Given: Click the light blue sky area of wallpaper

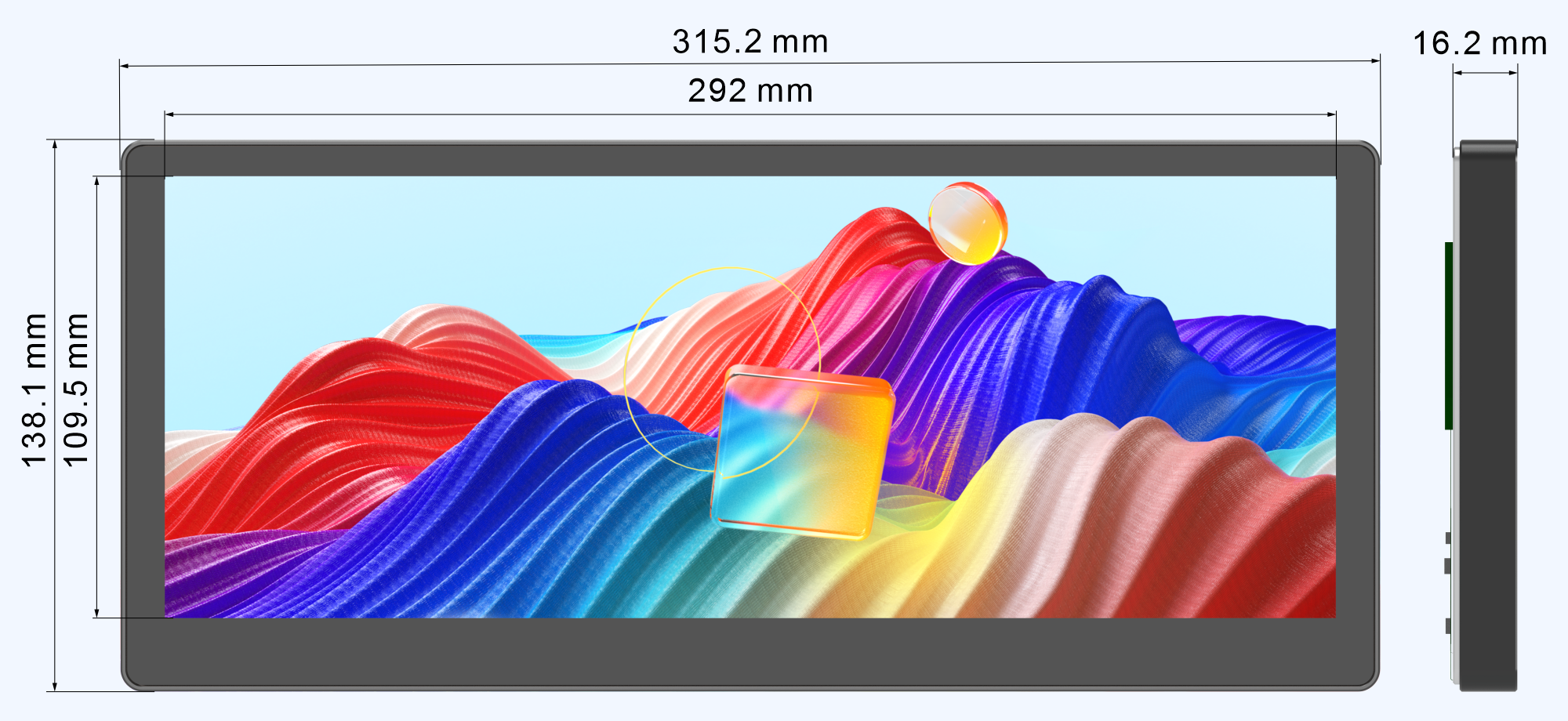Looking at the screenshot, I should pyautogui.click(x=392, y=235).
